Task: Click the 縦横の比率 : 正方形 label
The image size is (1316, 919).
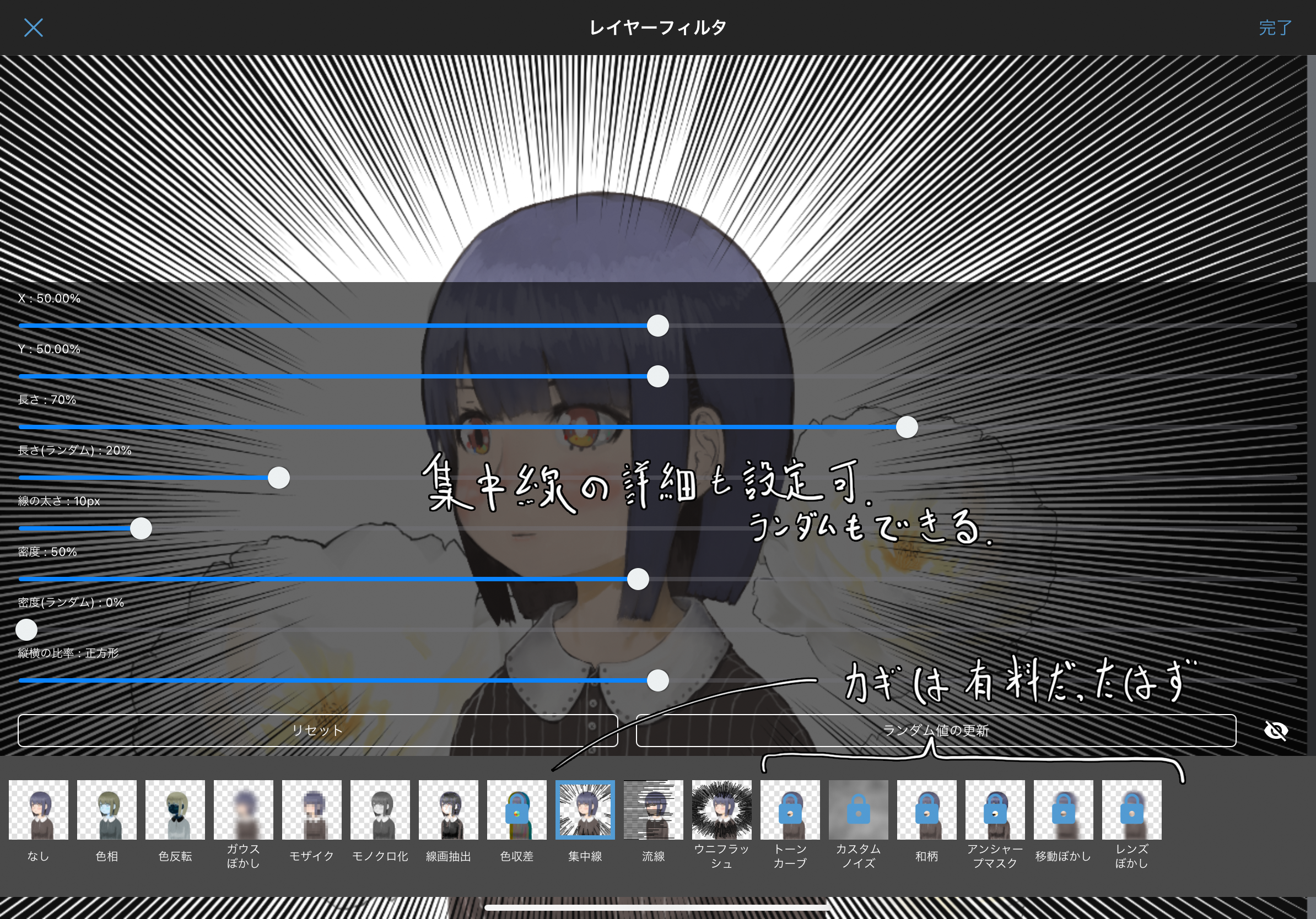Action: point(68,652)
